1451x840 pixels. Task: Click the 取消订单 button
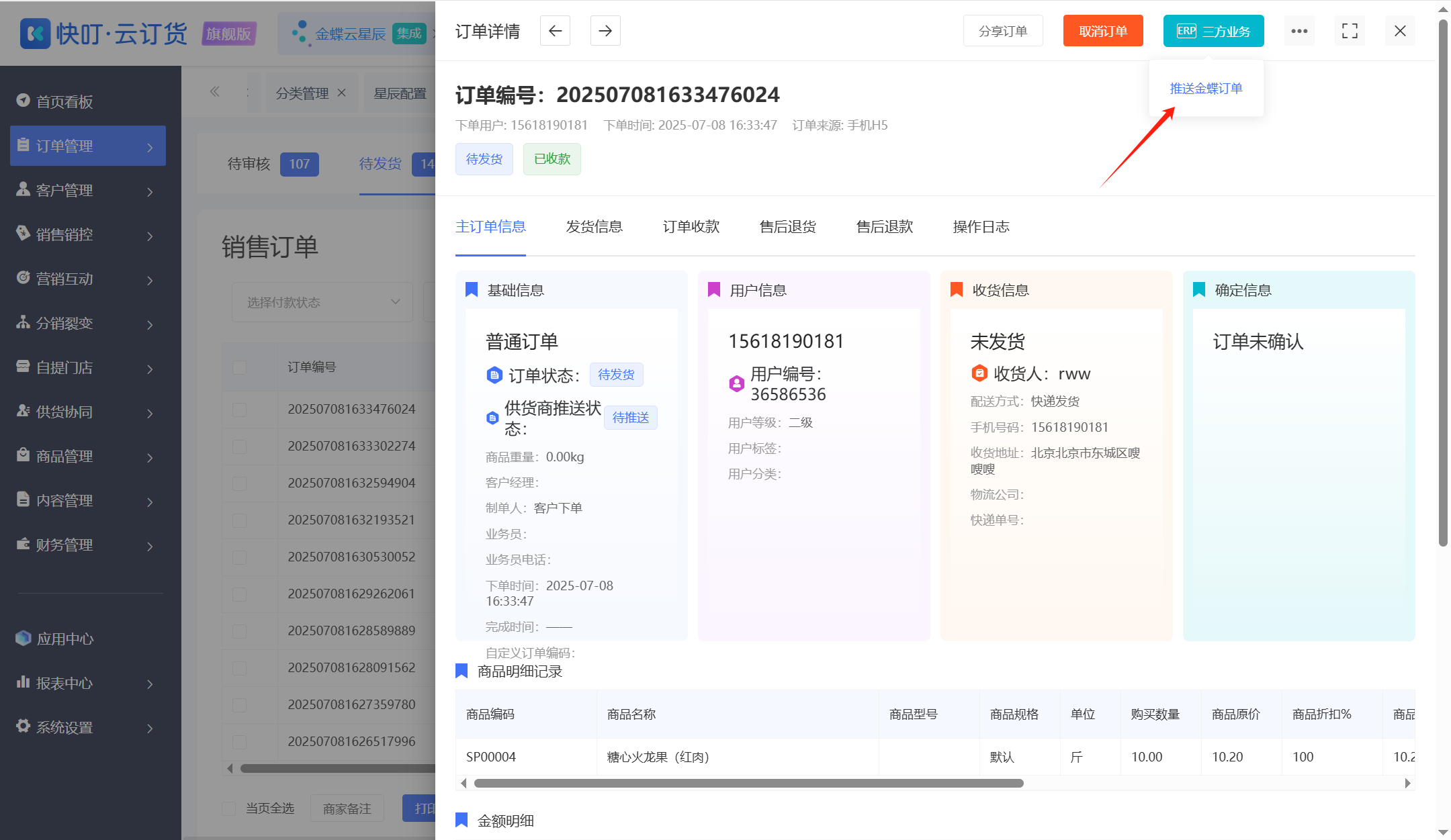pyautogui.click(x=1103, y=31)
